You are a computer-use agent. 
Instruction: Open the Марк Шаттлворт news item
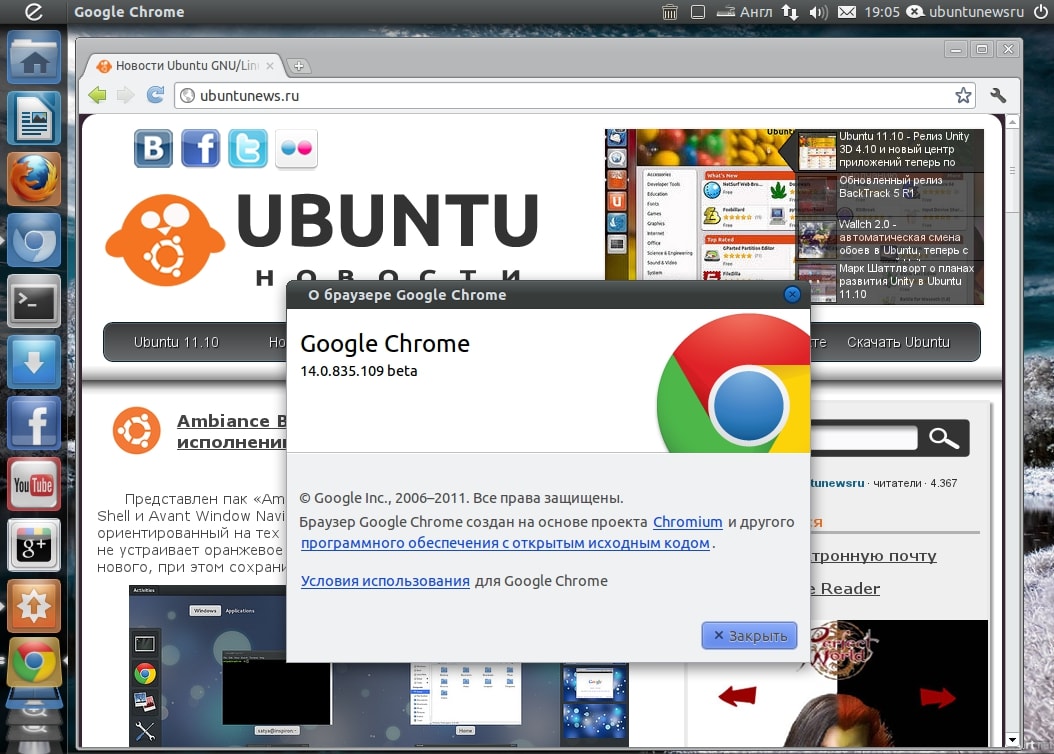pos(890,282)
